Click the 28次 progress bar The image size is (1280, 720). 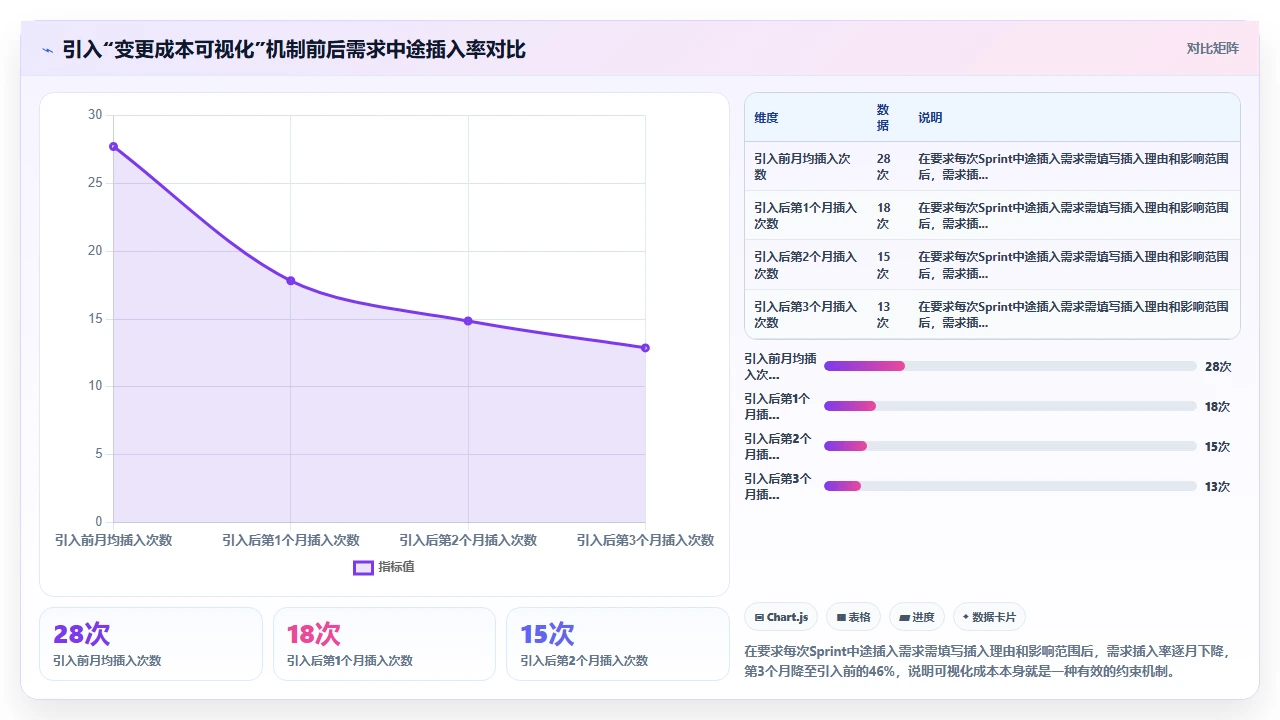pos(1010,366)
